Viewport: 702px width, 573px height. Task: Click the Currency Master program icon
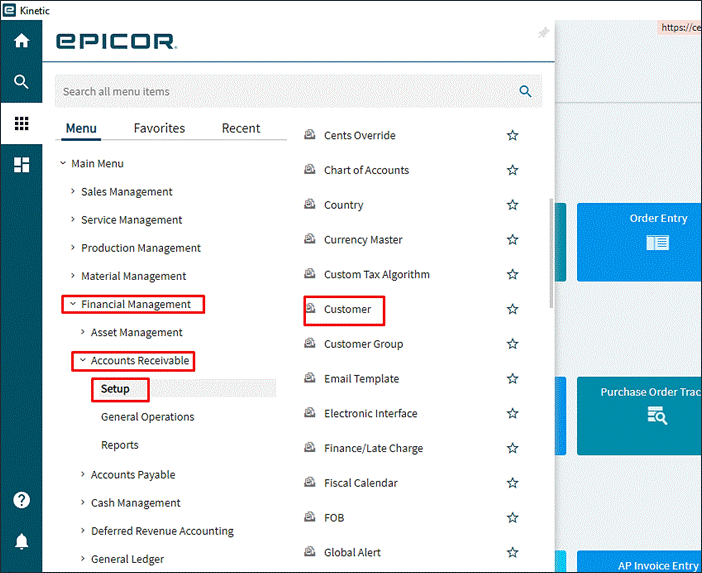click(310, 239)
